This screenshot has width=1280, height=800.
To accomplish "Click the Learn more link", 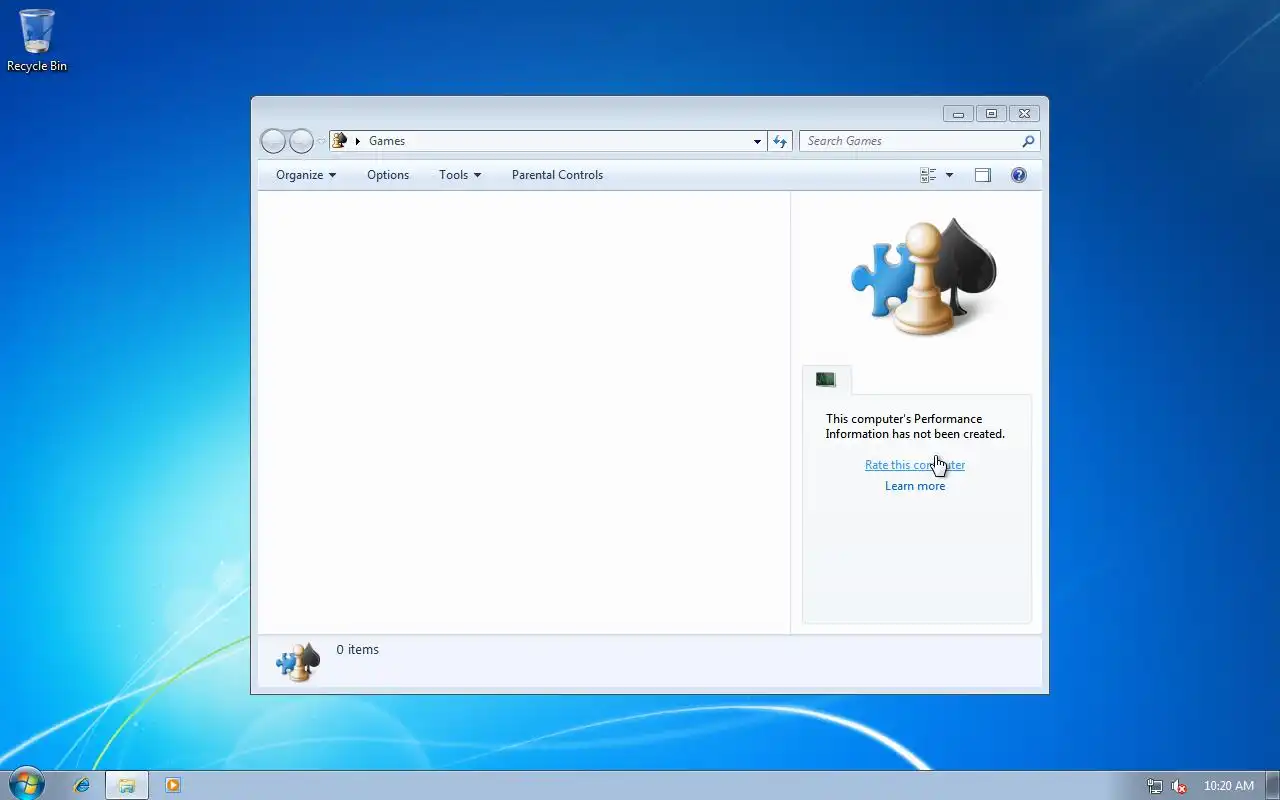I will pyautogui.click(x=915, y=486).
